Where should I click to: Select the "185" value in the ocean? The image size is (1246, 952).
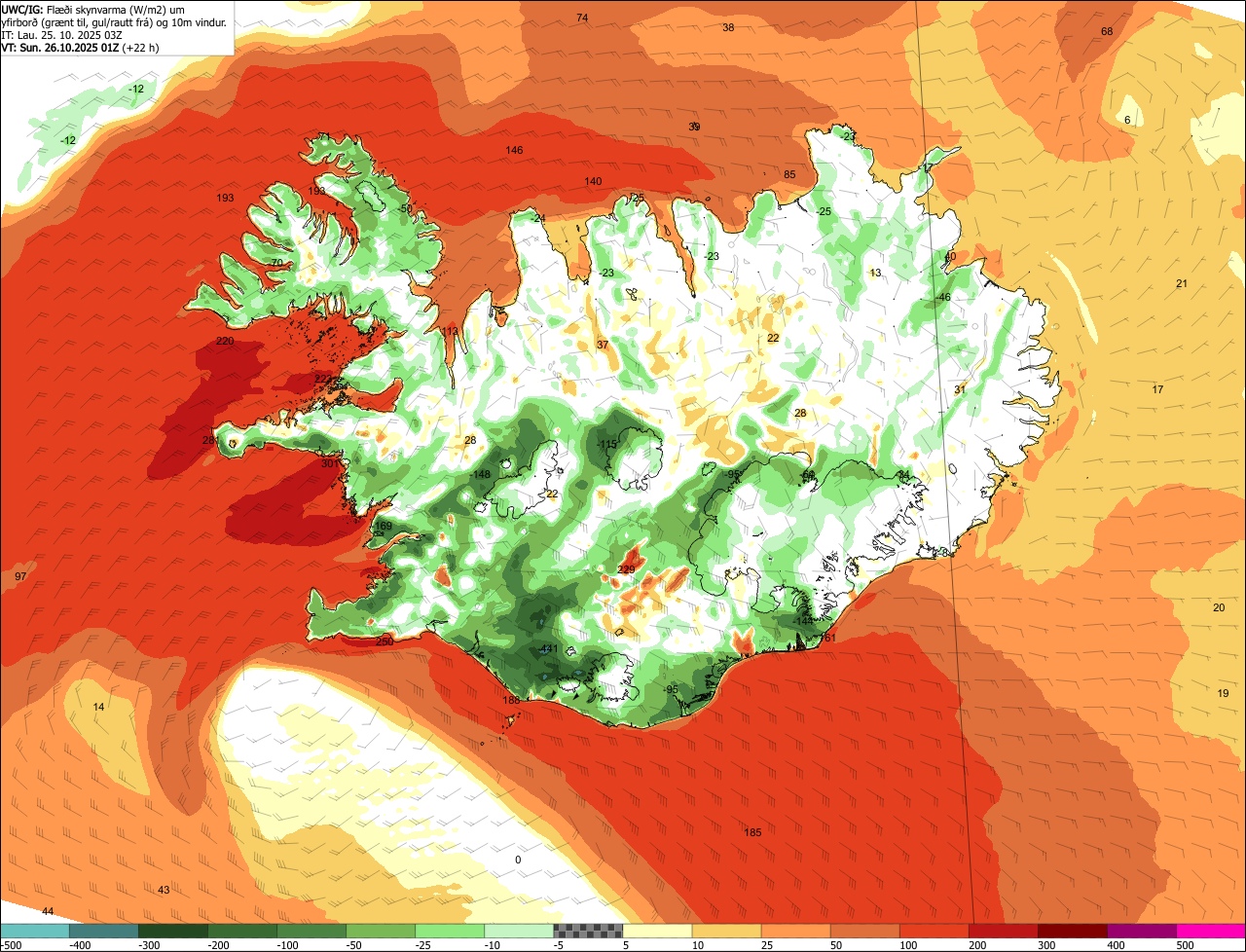pyautogui.click(x=752, y=832)
